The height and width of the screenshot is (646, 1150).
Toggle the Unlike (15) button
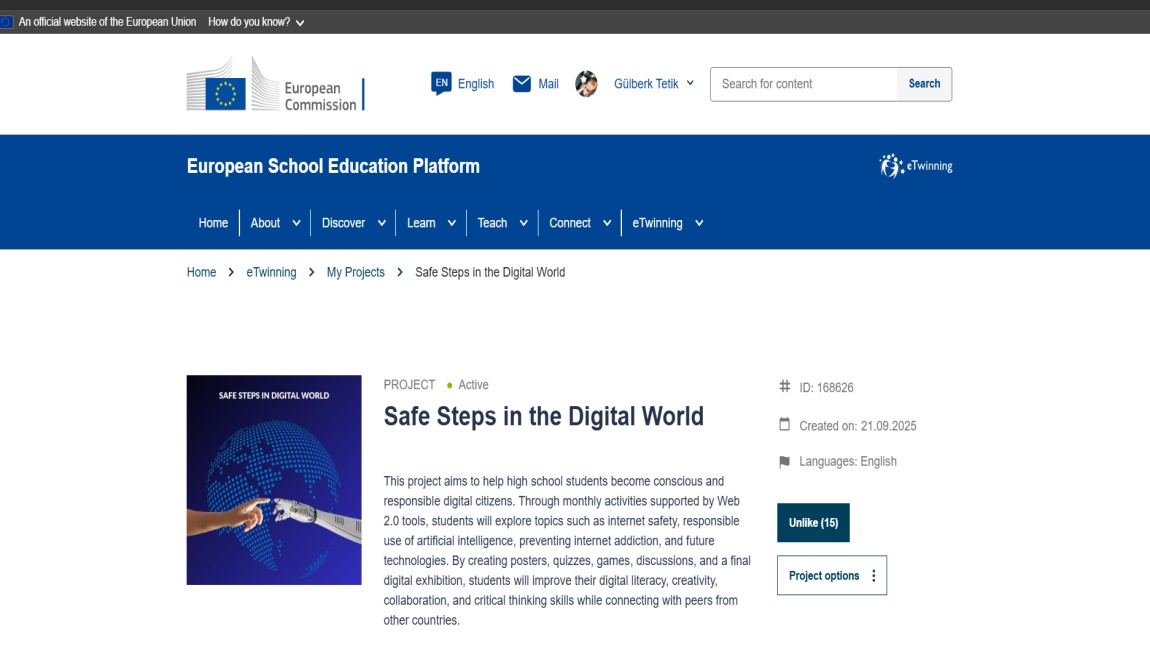pyautogui.click(x=812, y=523)
